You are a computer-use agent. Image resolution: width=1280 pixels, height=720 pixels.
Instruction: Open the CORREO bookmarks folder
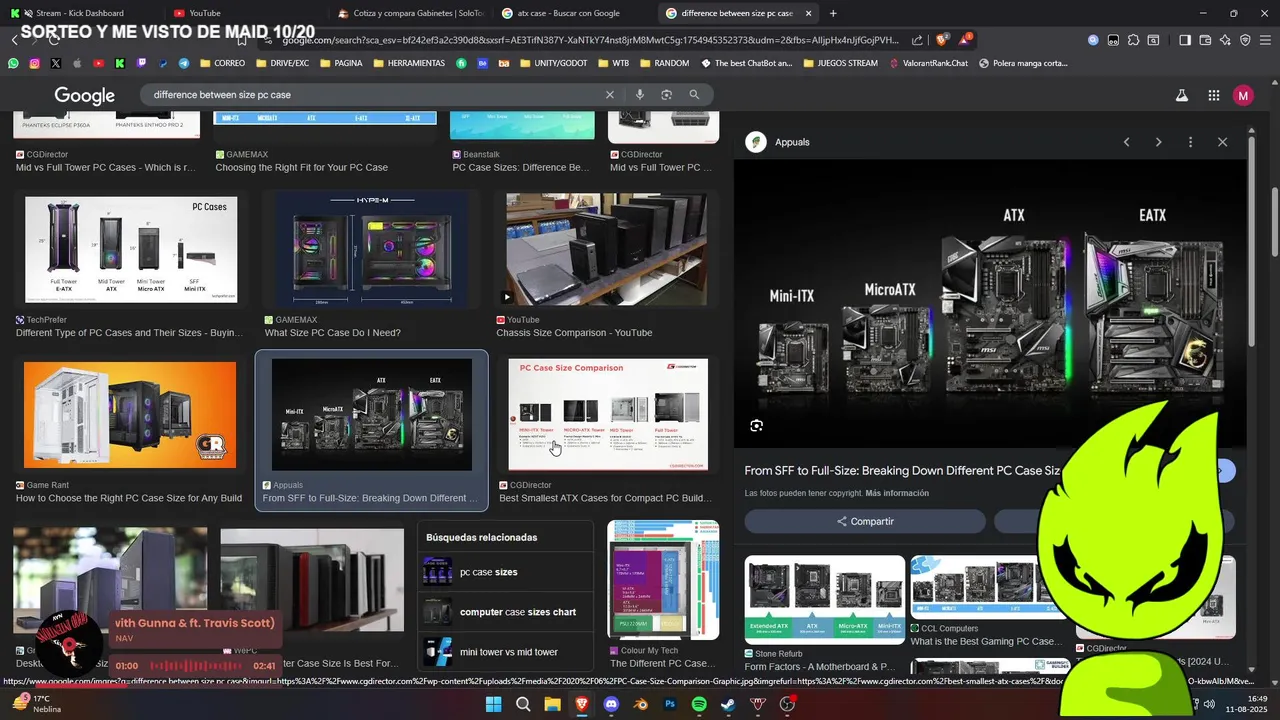[x=222, y=63]
